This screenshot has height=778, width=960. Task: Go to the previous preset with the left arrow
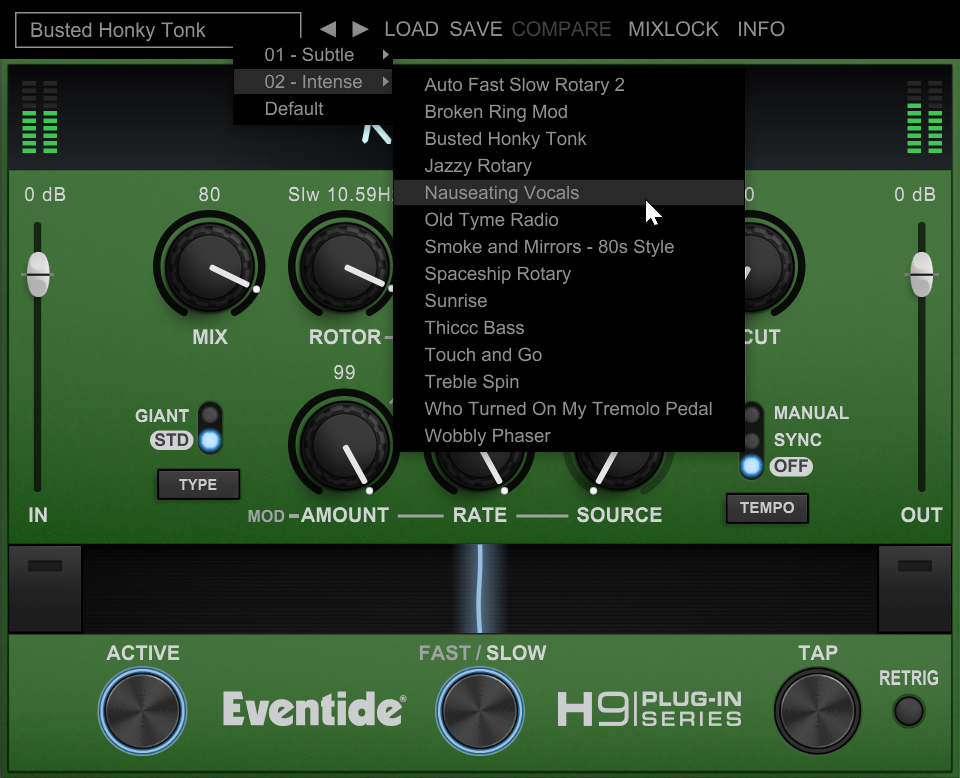tap(328, 29)
